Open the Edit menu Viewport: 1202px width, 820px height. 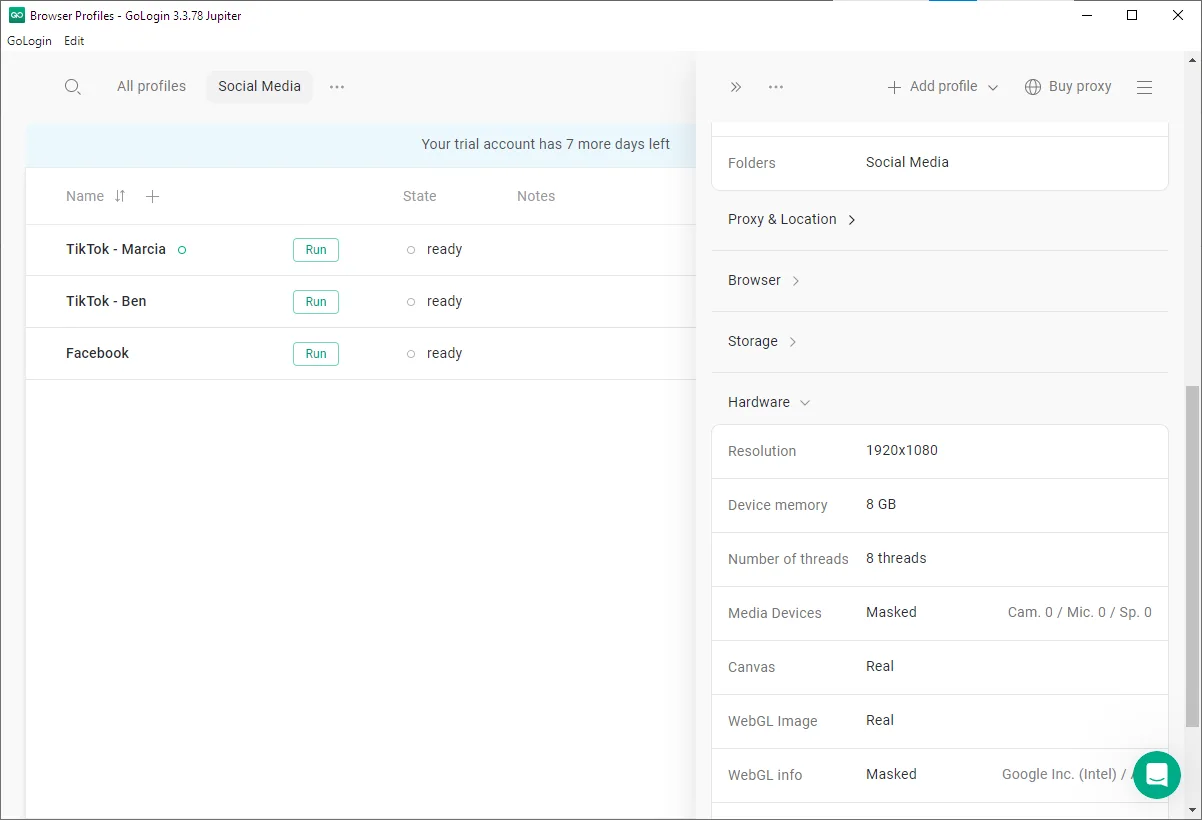click(74, 41)
